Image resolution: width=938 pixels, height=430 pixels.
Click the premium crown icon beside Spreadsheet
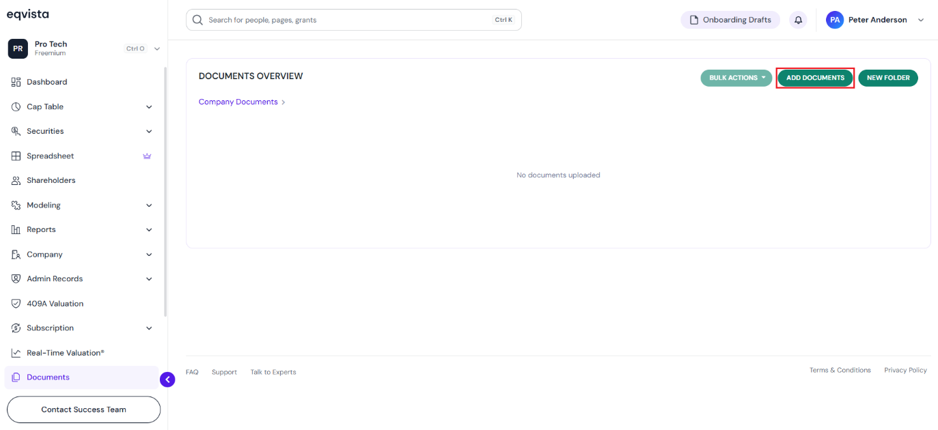click(147, 156)
